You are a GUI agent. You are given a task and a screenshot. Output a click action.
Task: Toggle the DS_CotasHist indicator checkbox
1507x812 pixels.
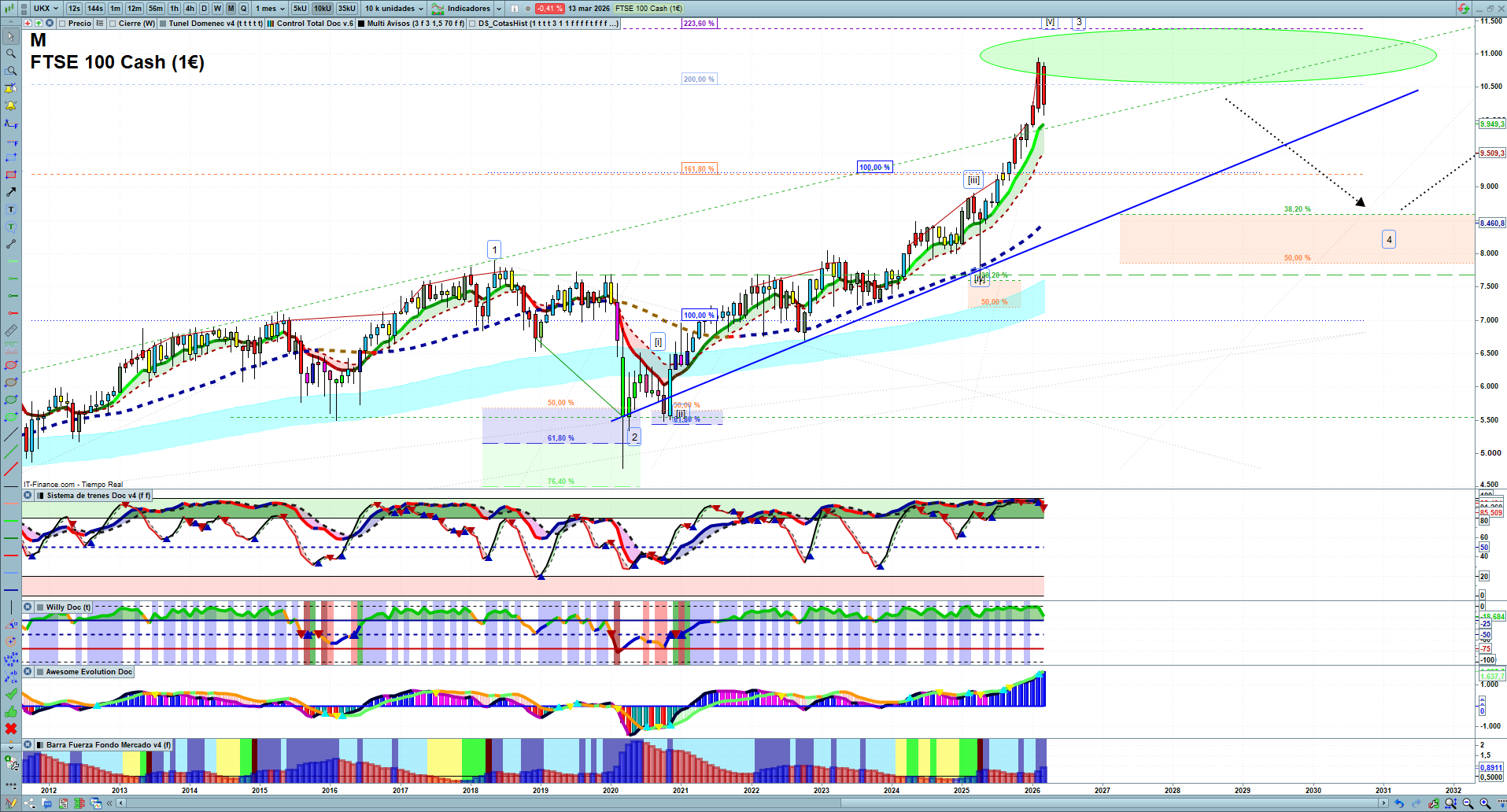click(x=472, y=24)
